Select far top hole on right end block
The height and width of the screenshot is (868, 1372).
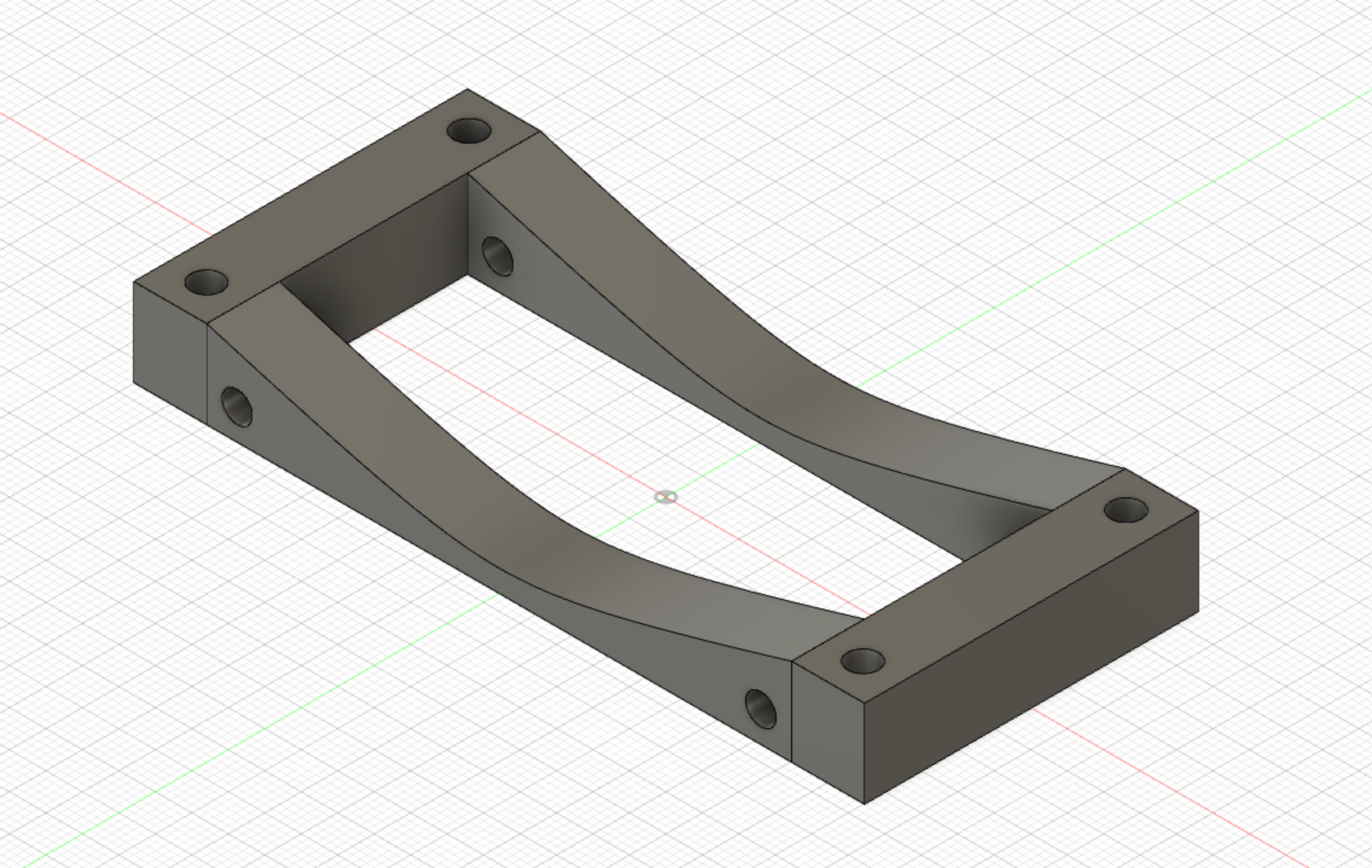pos(1126,511)
